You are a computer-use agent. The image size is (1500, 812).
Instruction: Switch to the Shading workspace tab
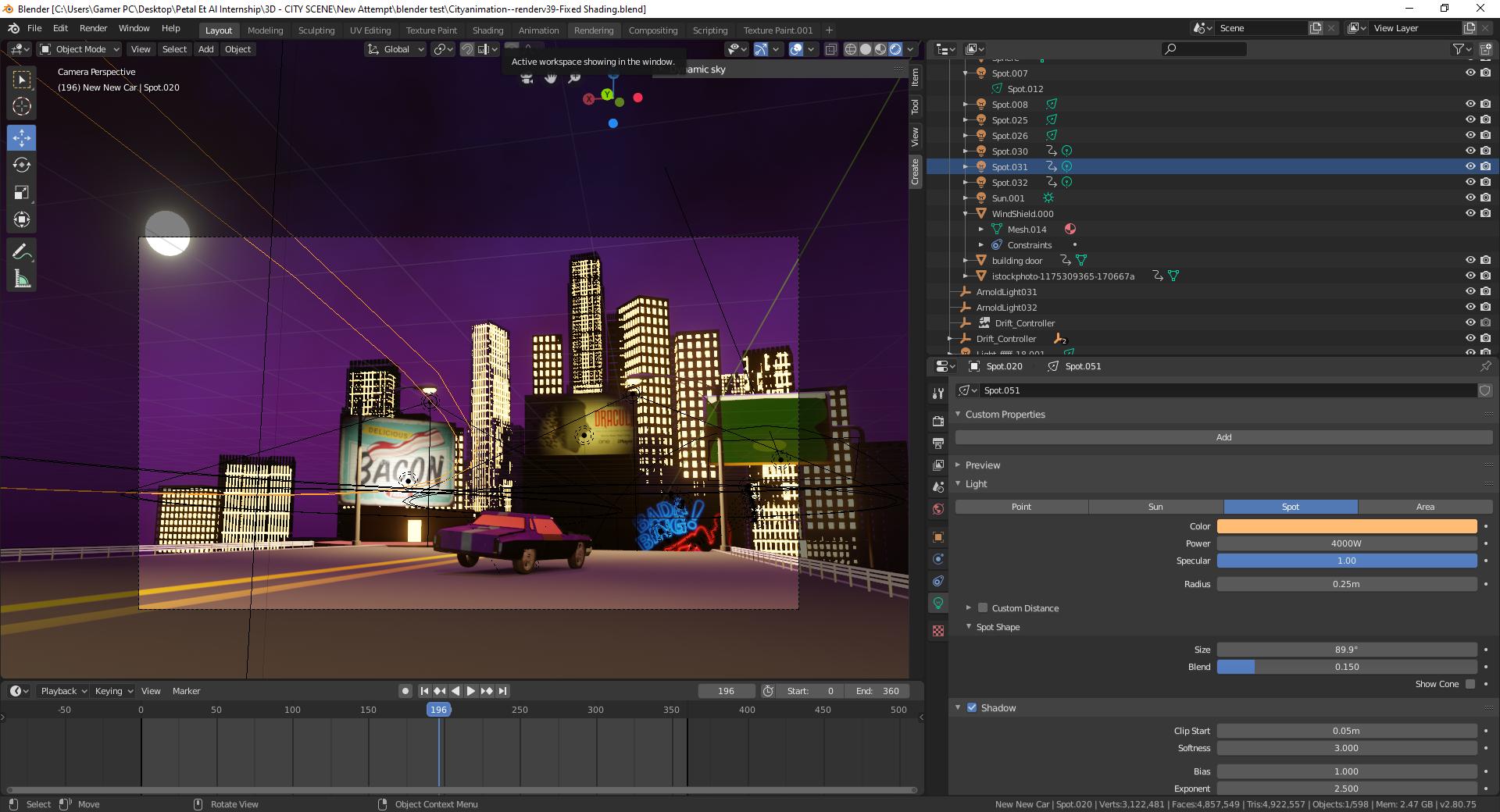coord(487,30)
